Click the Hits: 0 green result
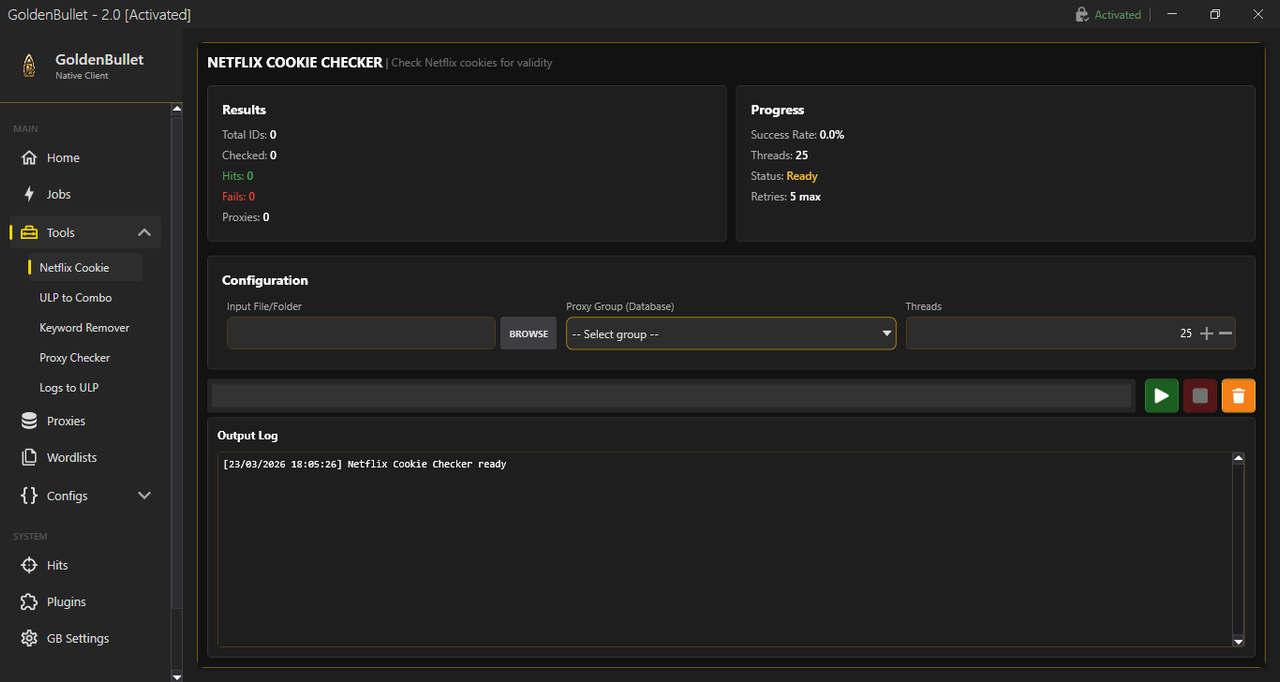 [x=238, y=176]
